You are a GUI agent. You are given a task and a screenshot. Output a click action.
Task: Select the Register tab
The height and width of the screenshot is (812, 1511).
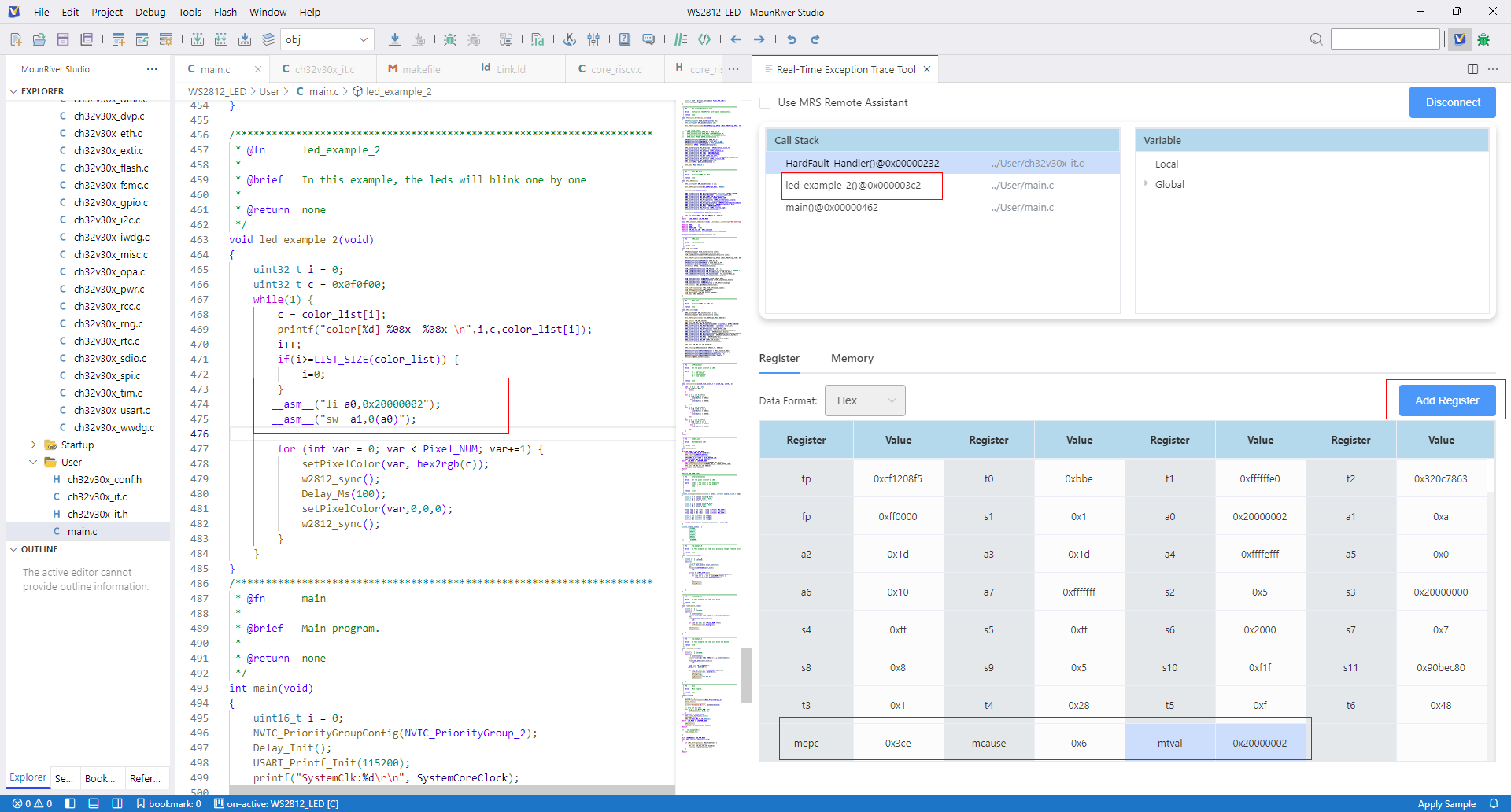click(x=779, y=358)
